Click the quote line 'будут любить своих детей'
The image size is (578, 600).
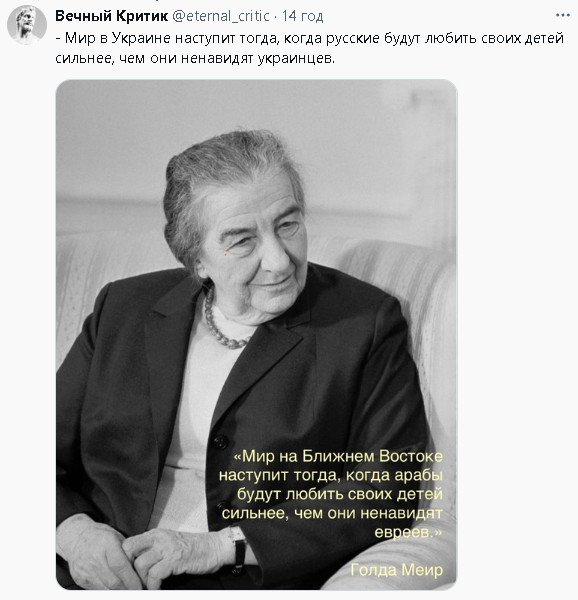pos(340,494)
